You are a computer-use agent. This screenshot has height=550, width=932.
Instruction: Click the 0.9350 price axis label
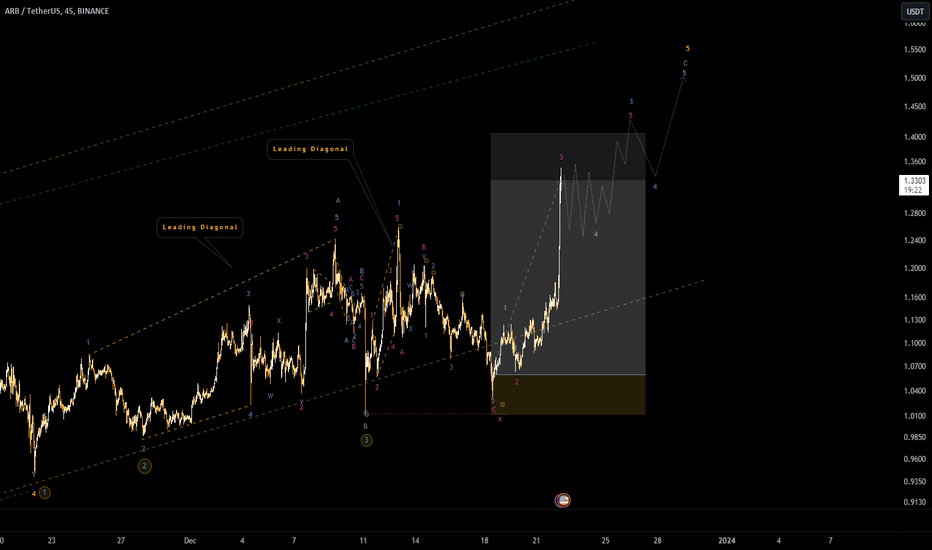[x=915, y=482]
